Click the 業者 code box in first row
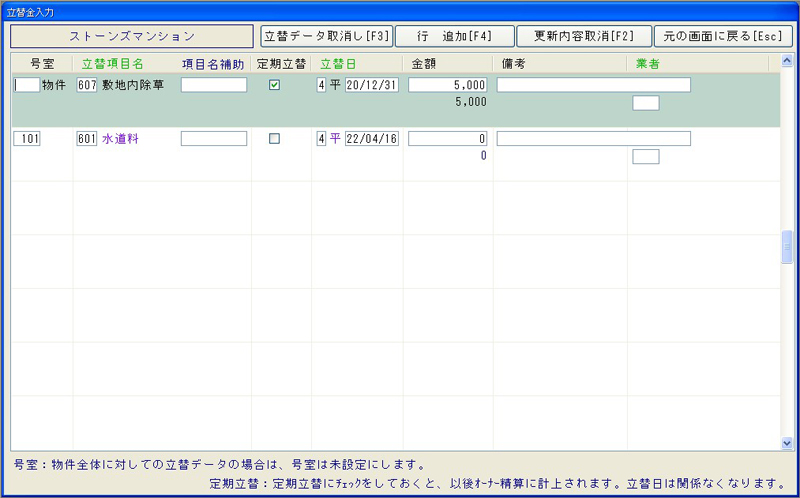The width and height of the screenshot is (800, 498). pos(646,103)
